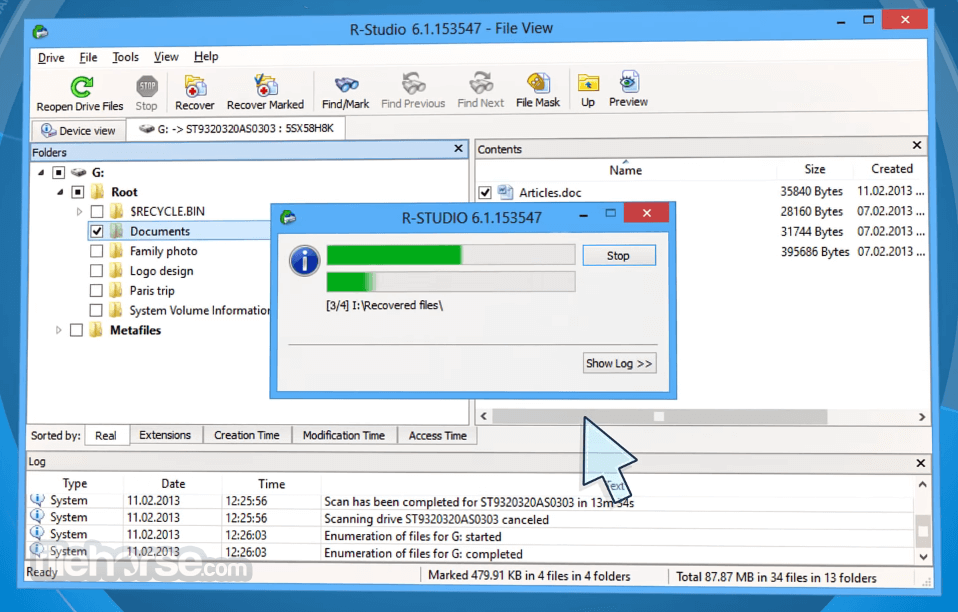Click the Recover toolbar icon
Screen dimensions: 958x612
tap(195, 86)
